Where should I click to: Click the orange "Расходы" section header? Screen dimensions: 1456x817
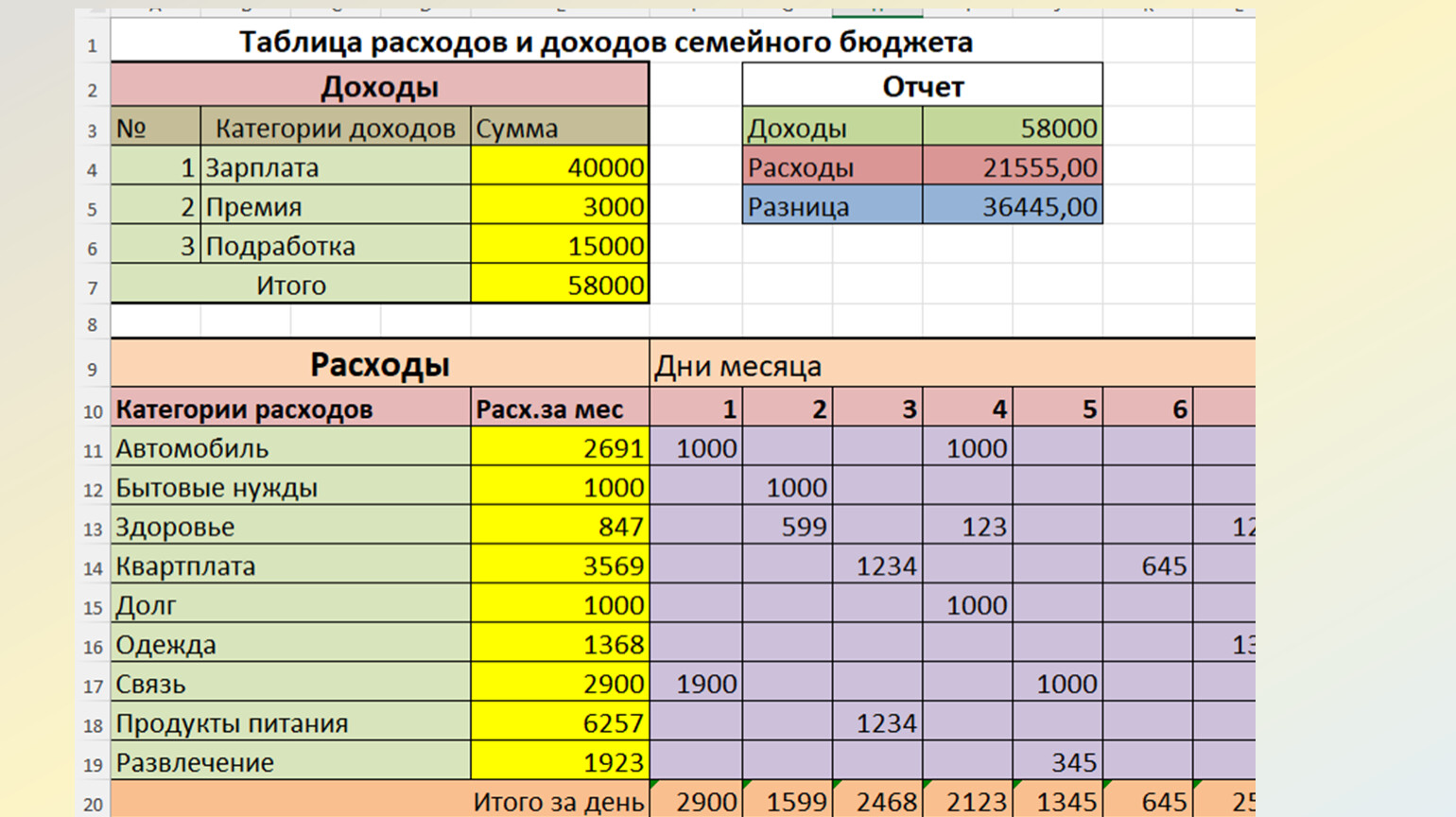[x=379, y=365]
